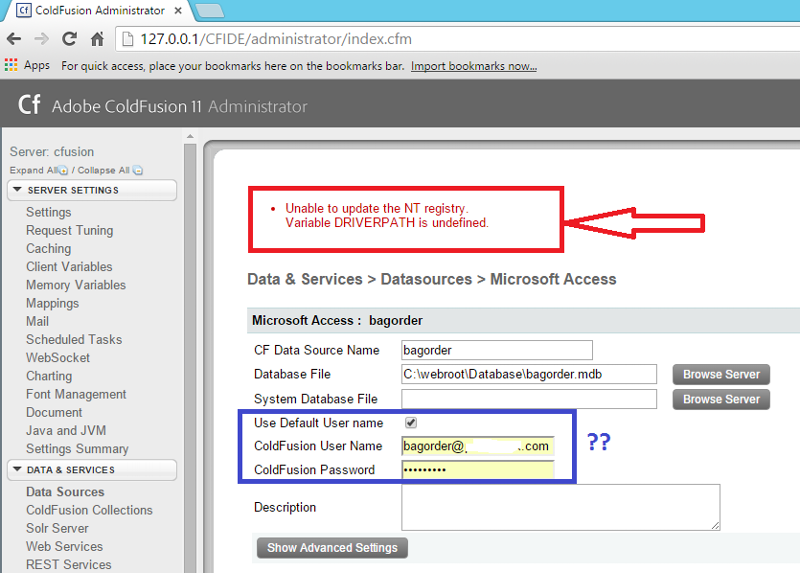
Task: Toggle Use Default User name checkbox
Action: (411, 423)
